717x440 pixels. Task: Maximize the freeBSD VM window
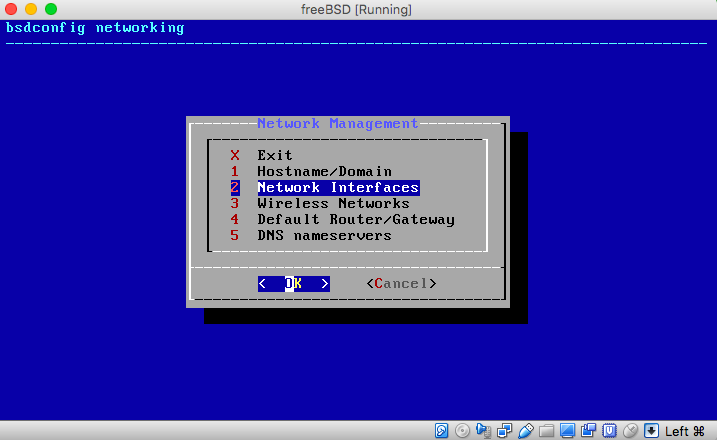point(51,9)
